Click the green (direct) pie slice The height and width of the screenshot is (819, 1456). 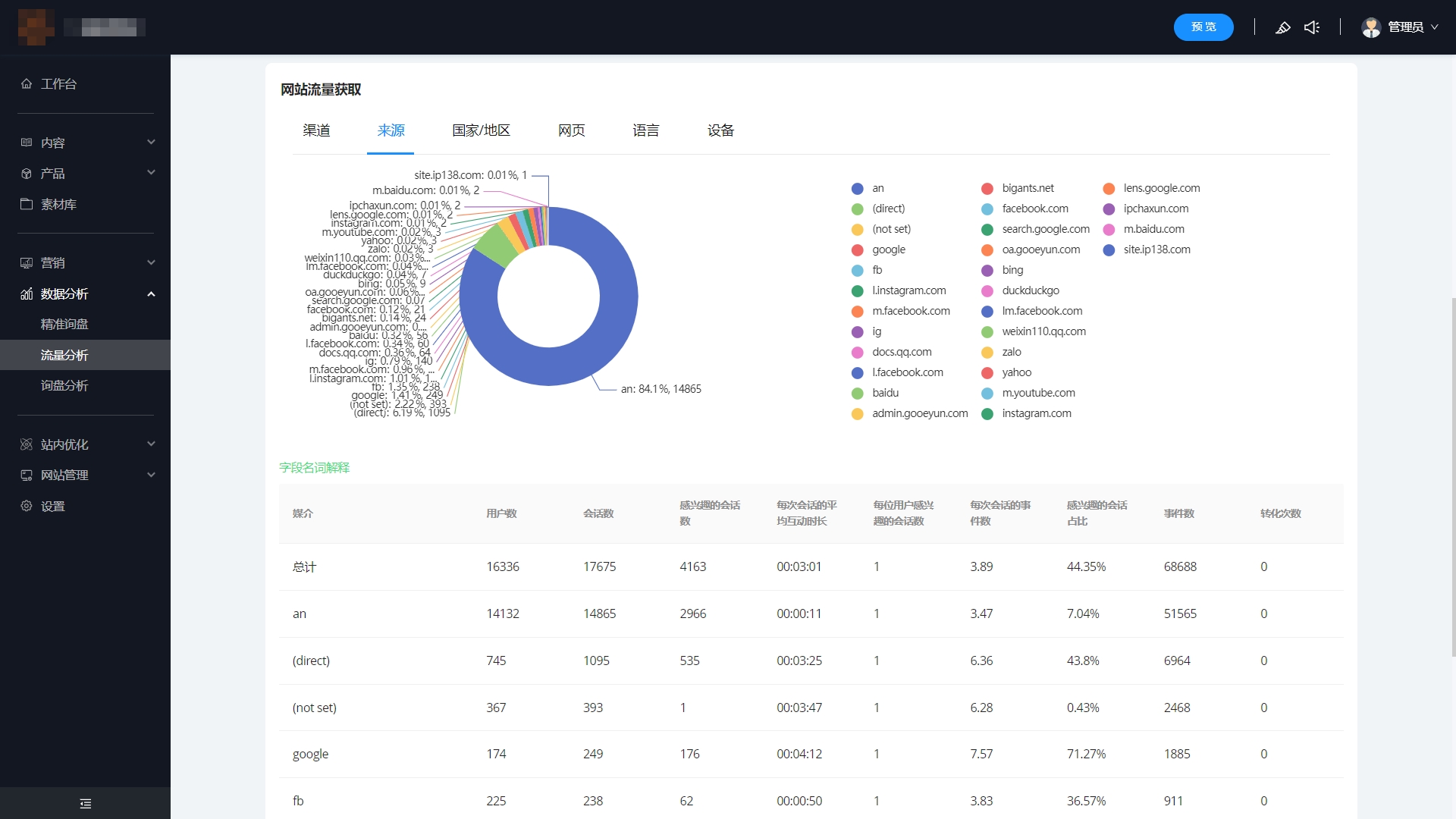[x=496, y=245]
